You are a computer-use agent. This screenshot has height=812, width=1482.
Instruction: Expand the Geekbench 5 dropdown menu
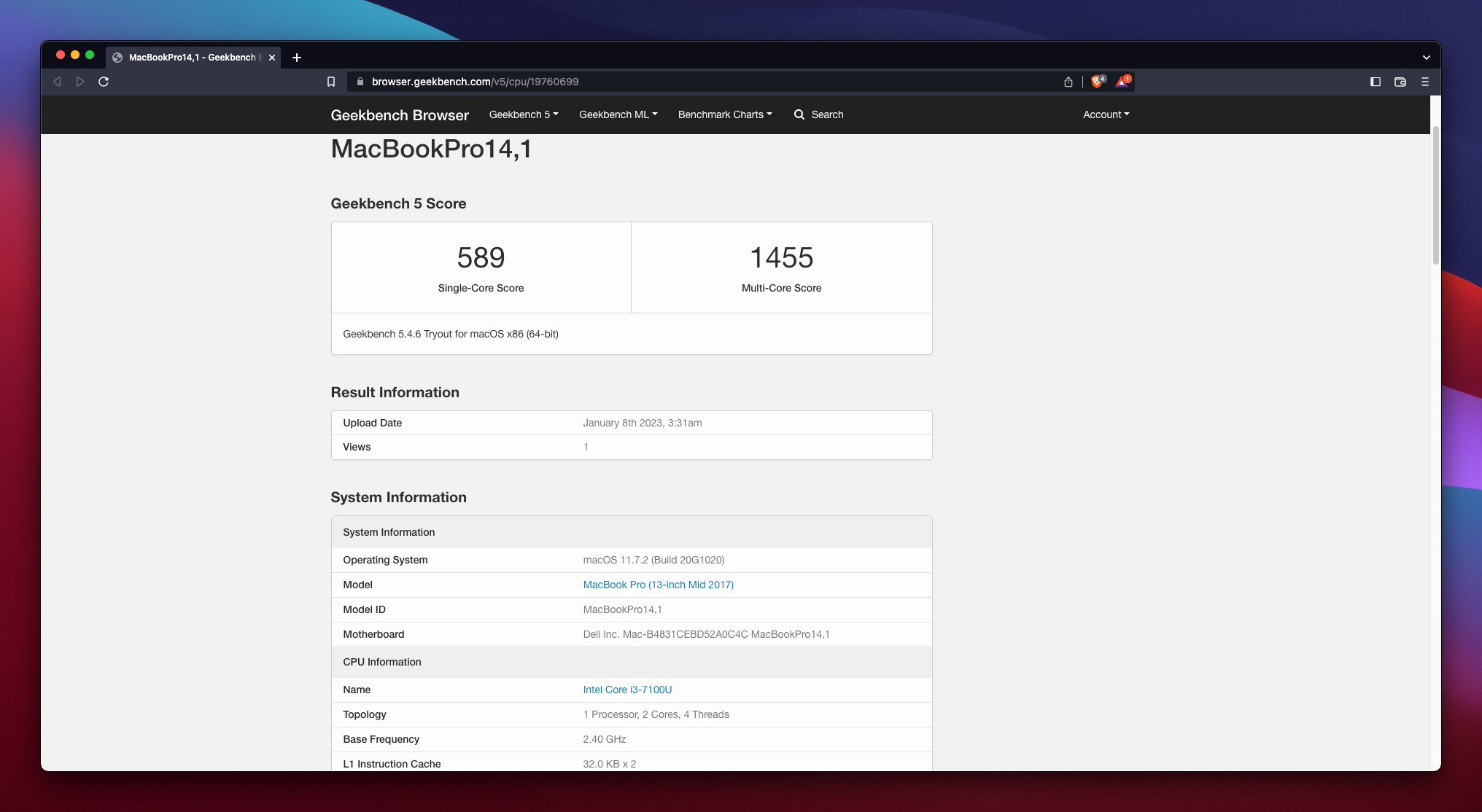point(524,114)
